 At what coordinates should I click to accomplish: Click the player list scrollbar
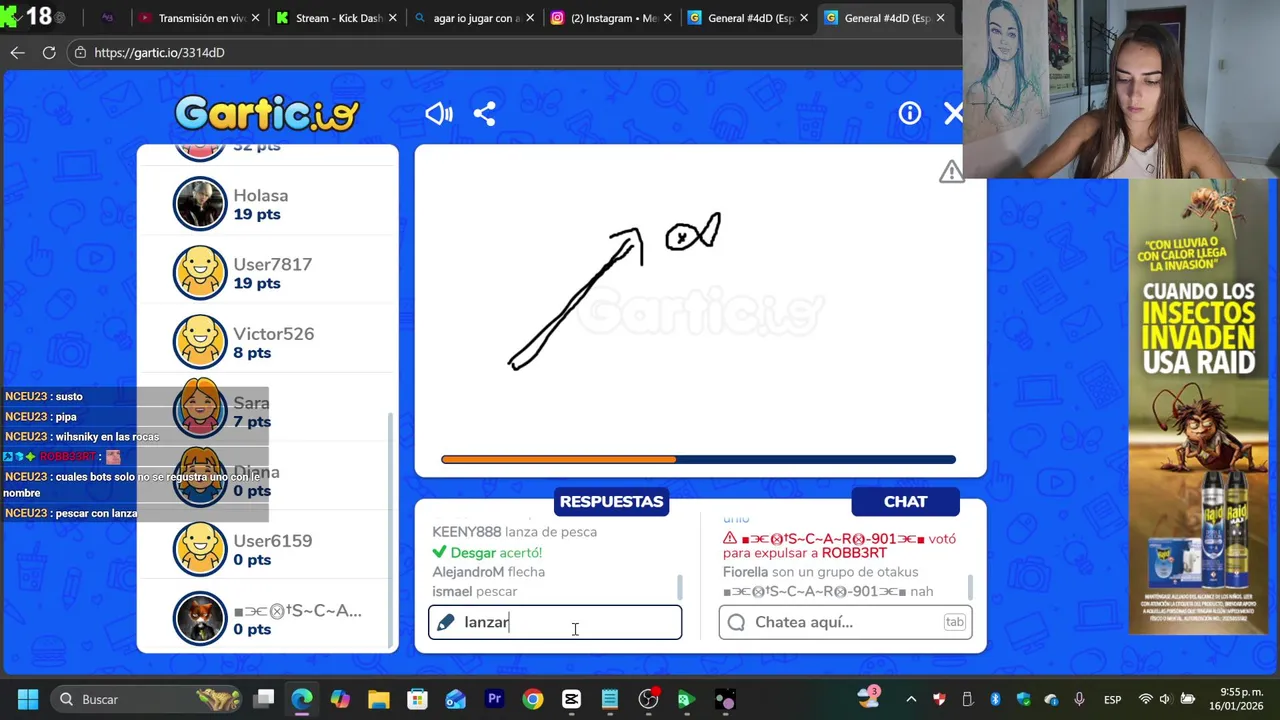coord(390,530)
